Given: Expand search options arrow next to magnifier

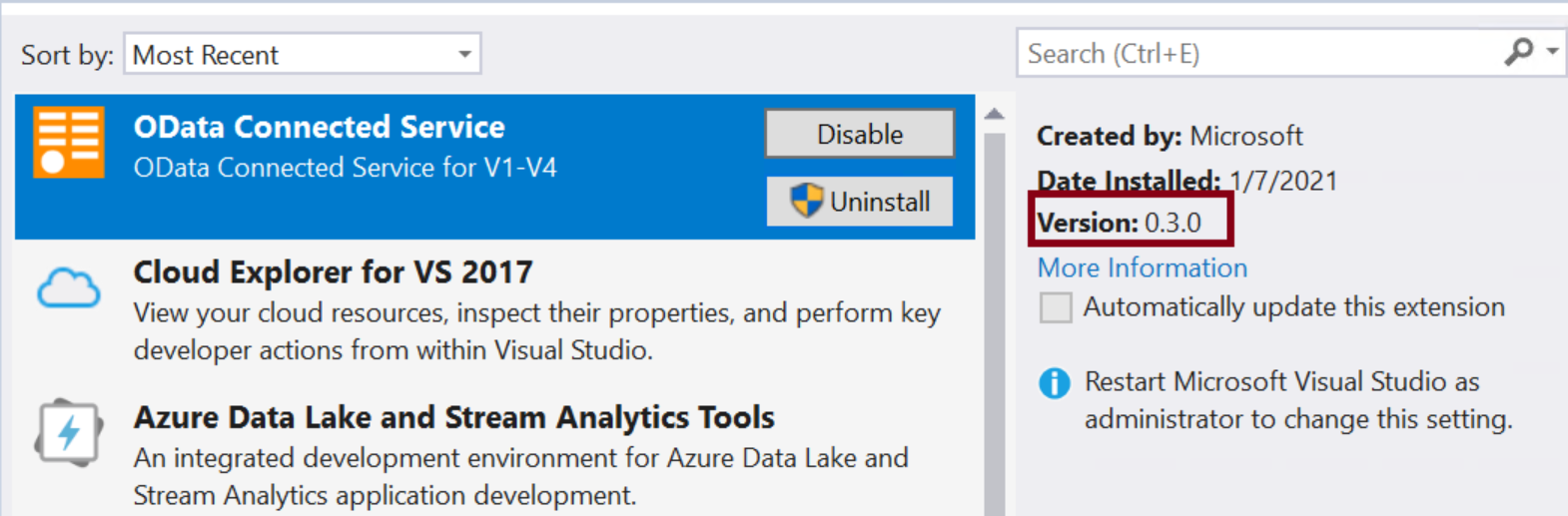Looking at the screenshot, I should (x=1552, y=50).
